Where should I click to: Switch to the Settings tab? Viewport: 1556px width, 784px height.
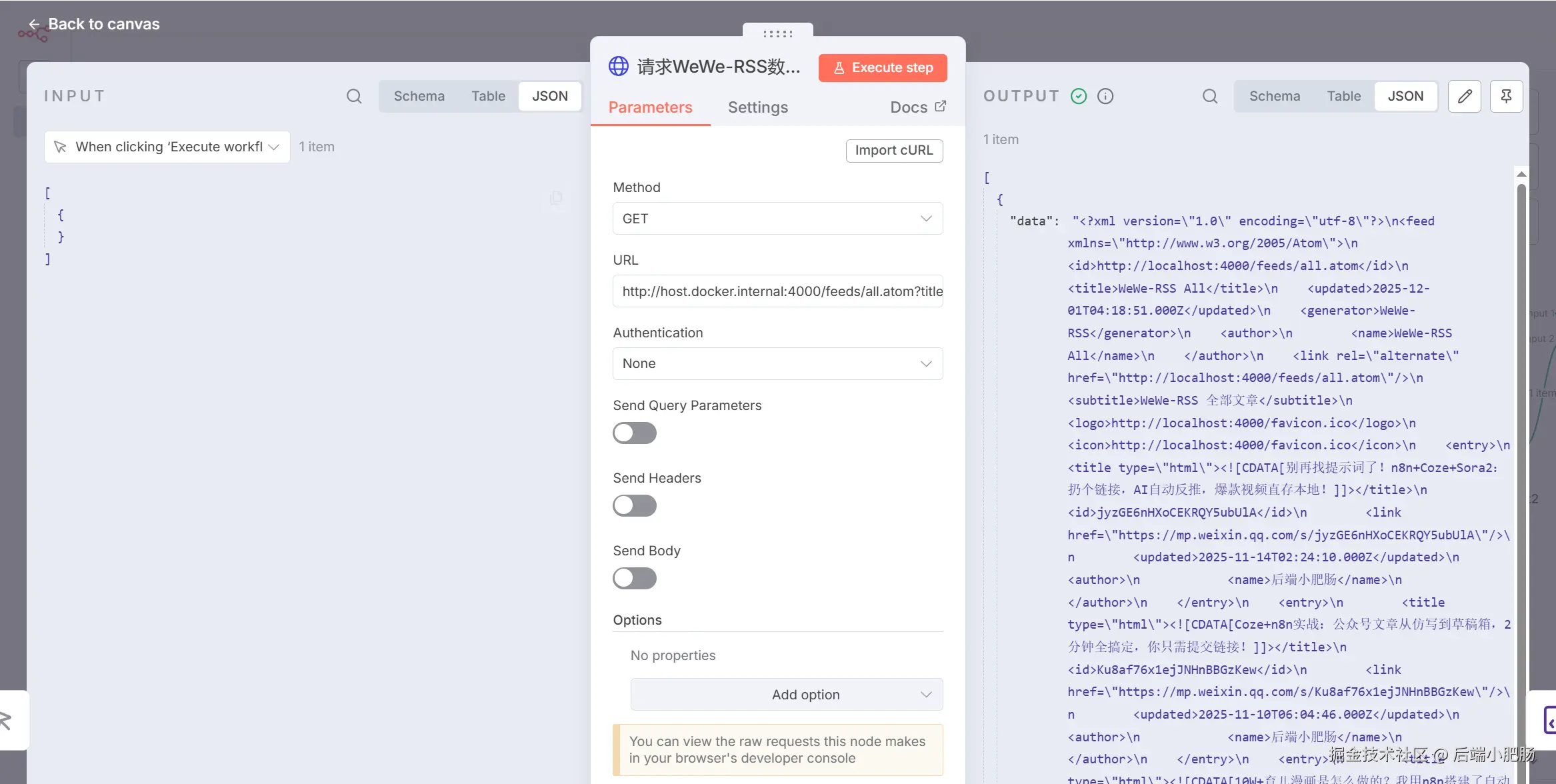tap(757, 107)
